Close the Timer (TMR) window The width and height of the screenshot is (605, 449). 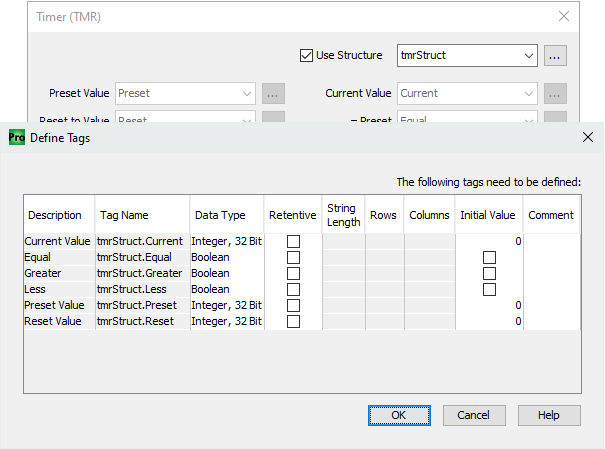coord(564,17)
